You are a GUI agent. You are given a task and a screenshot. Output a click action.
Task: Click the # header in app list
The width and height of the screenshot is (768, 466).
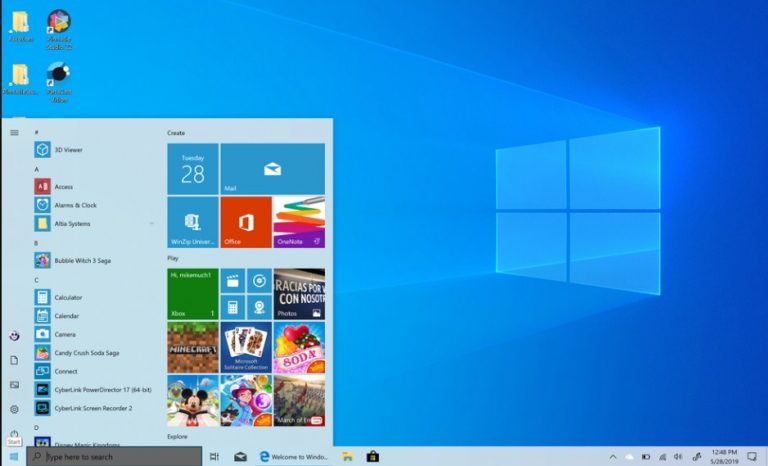pyautogui.click(x=36, y=132)
